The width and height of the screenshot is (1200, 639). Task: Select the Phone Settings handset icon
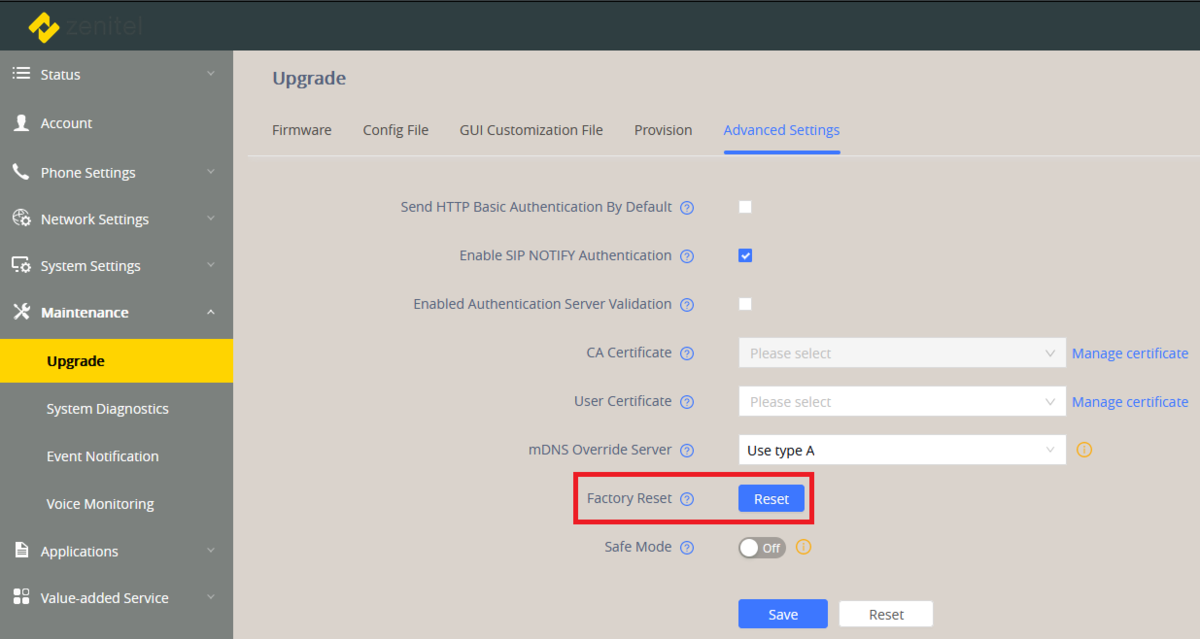point(21,172)
